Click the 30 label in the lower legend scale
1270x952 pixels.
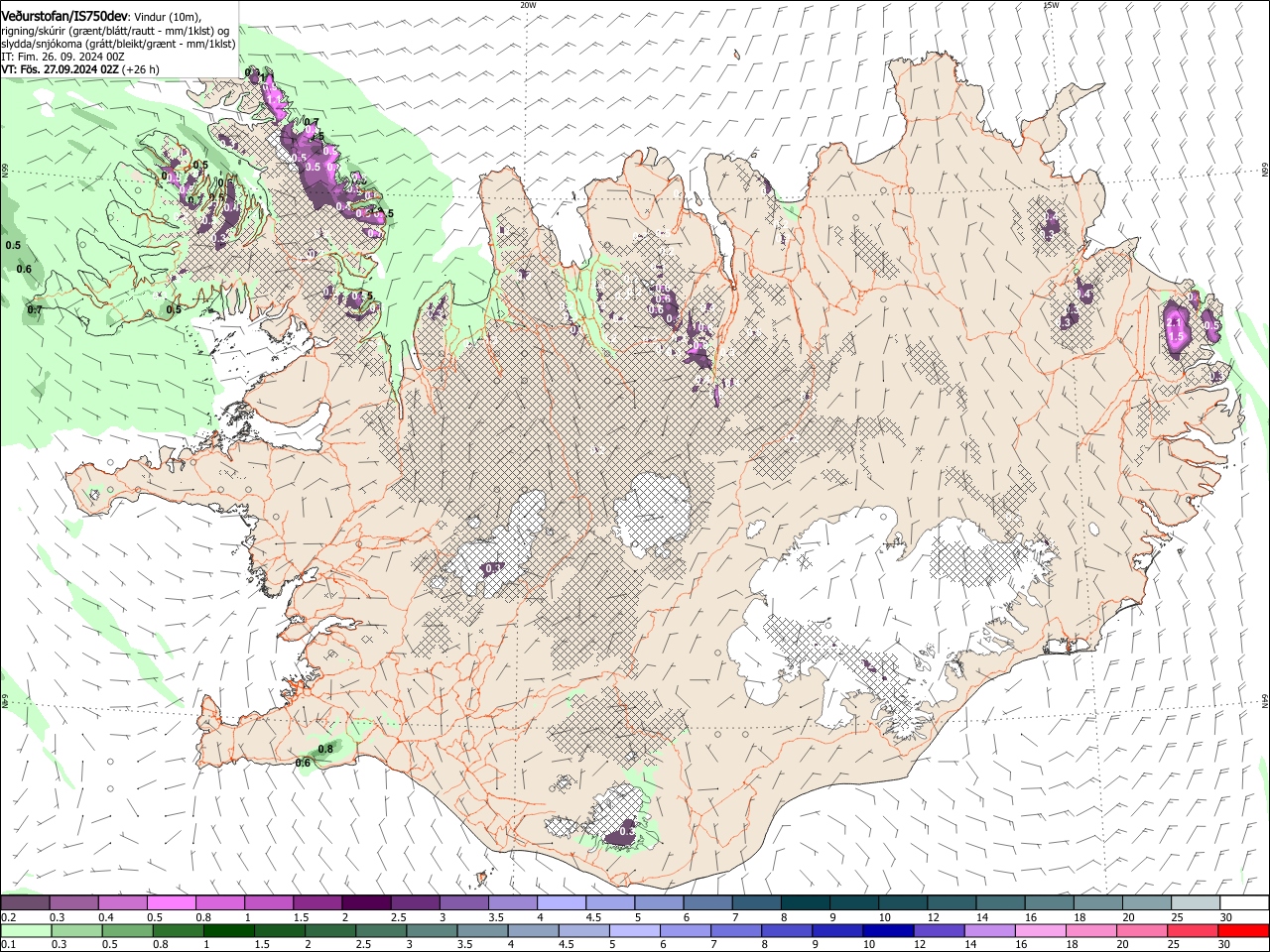point(1226,944)
